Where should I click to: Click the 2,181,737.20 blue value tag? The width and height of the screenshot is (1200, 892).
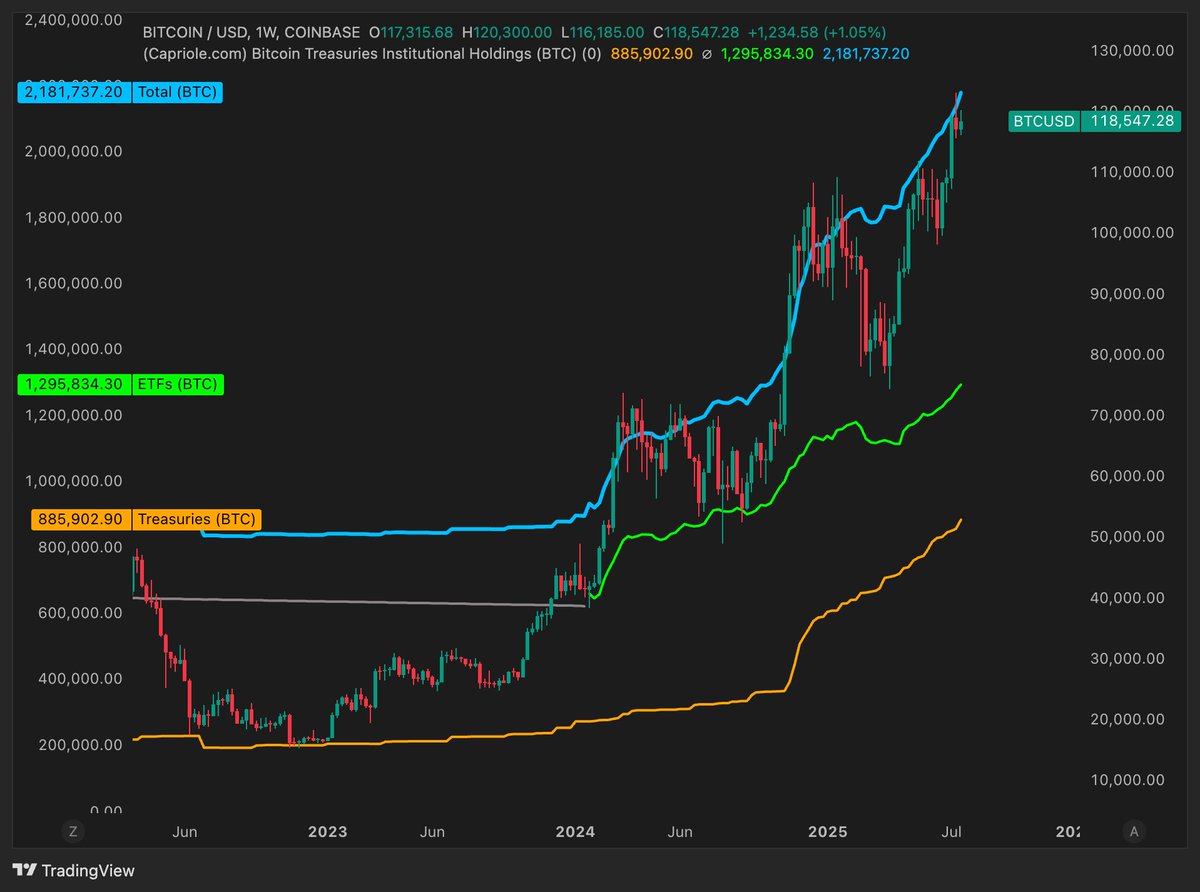[75, 92]
